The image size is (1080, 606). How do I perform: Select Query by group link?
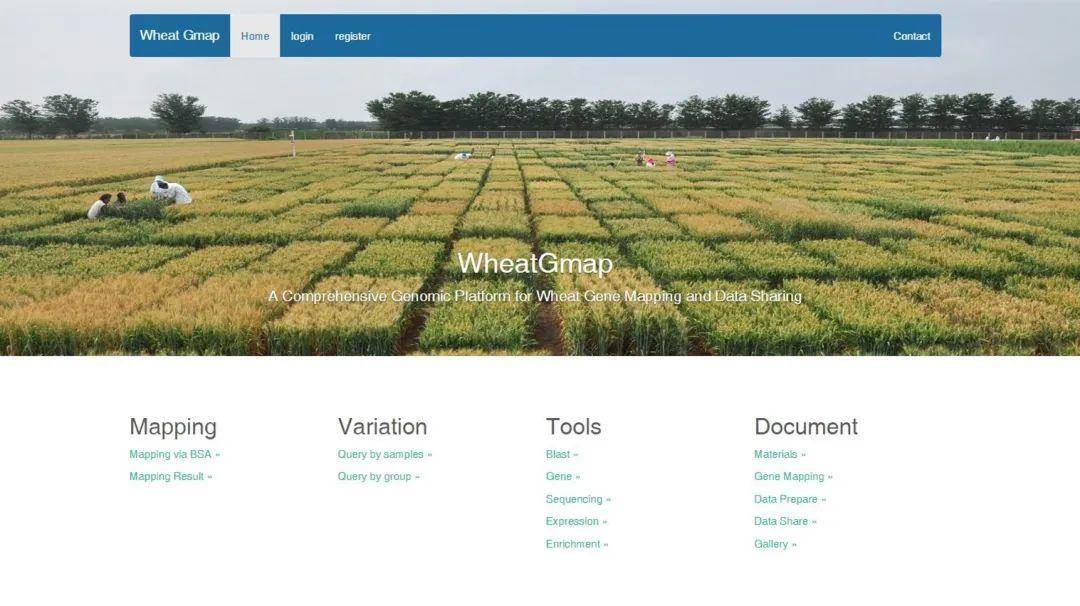(x=378, y=477)
